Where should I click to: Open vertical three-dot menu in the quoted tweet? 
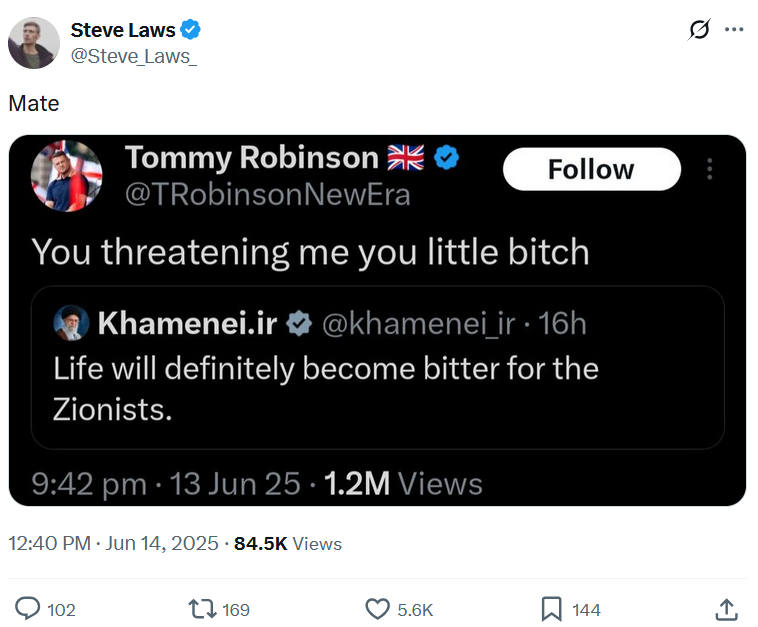point(709,169)
